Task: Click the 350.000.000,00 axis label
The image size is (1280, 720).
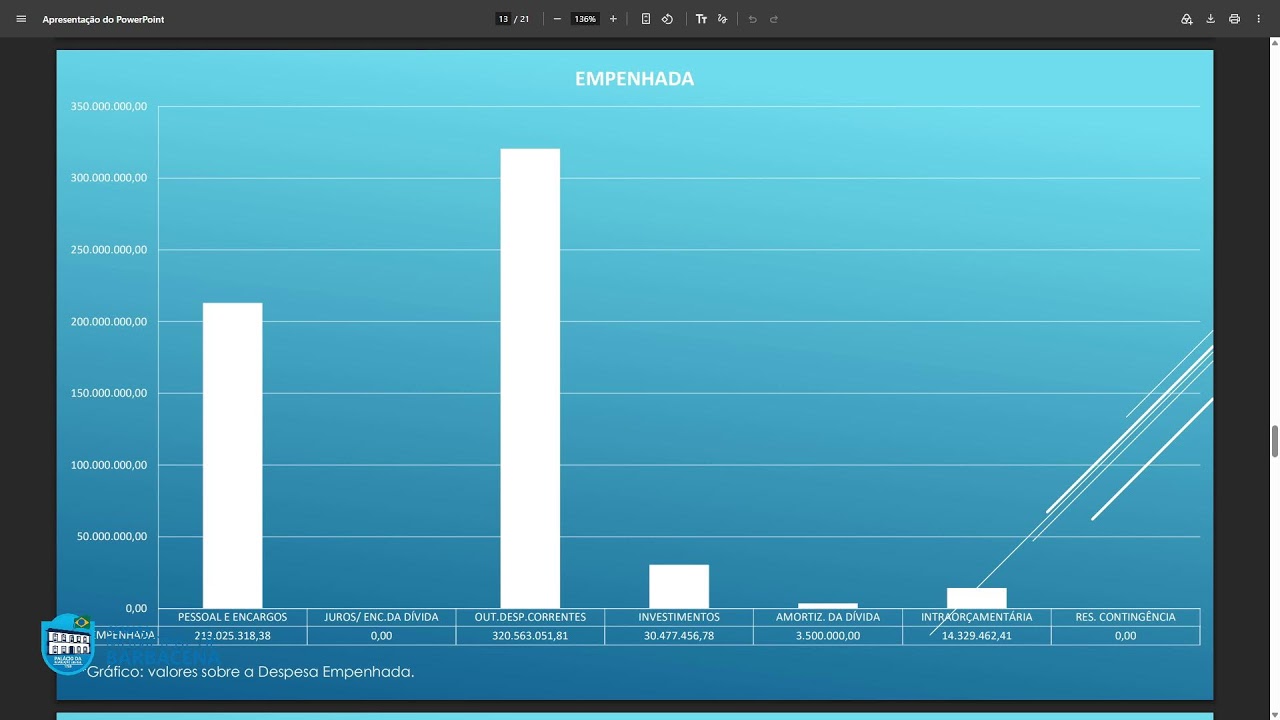Action: pyautogui.click(x=109, y=106)
